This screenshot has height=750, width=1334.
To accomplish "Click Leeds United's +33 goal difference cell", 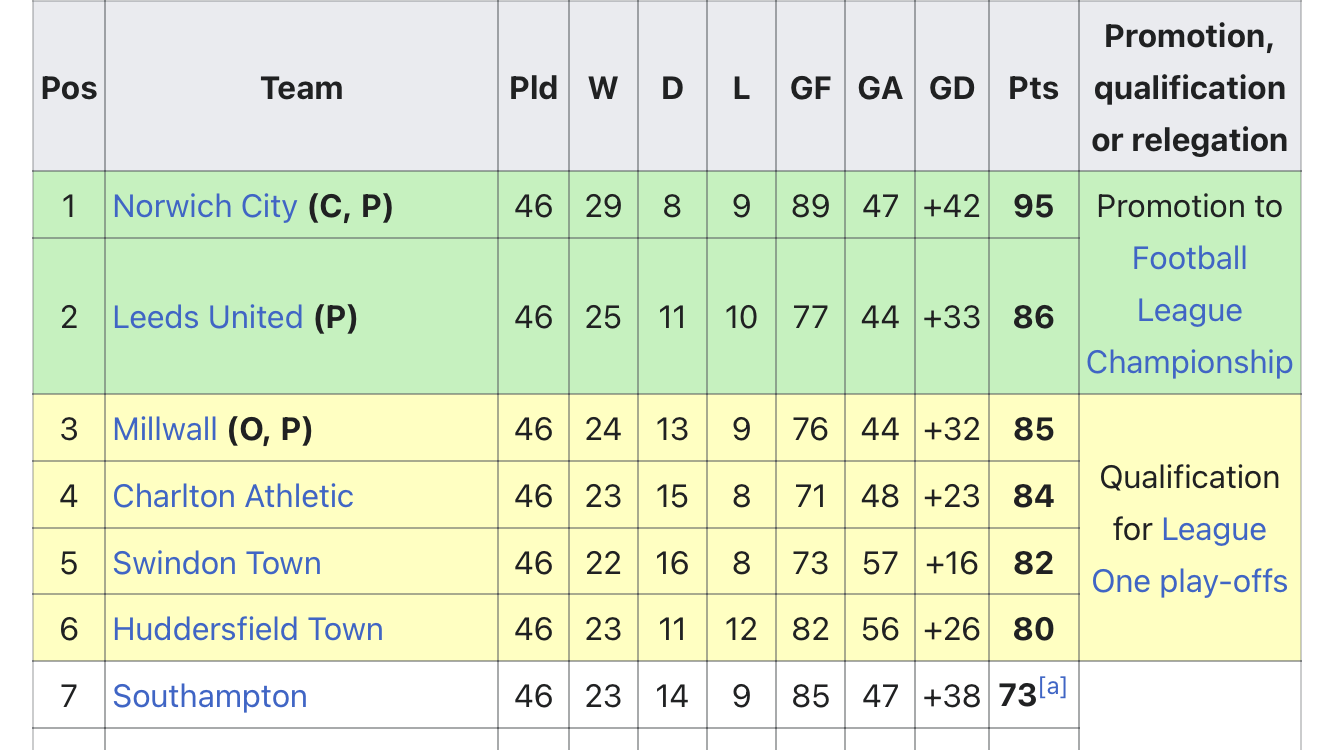I will tap(952, 316).
